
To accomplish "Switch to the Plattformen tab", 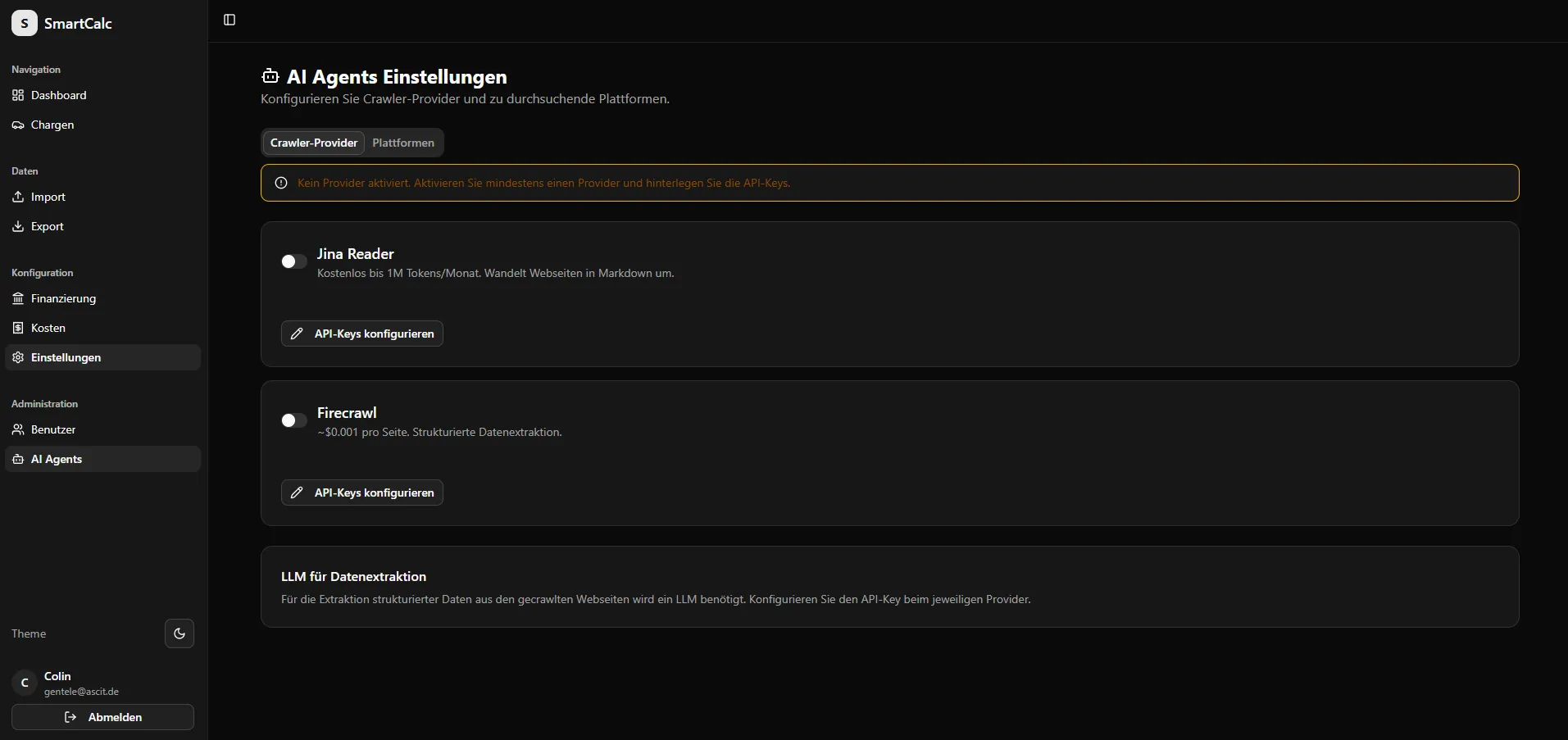I will point(402,143).
